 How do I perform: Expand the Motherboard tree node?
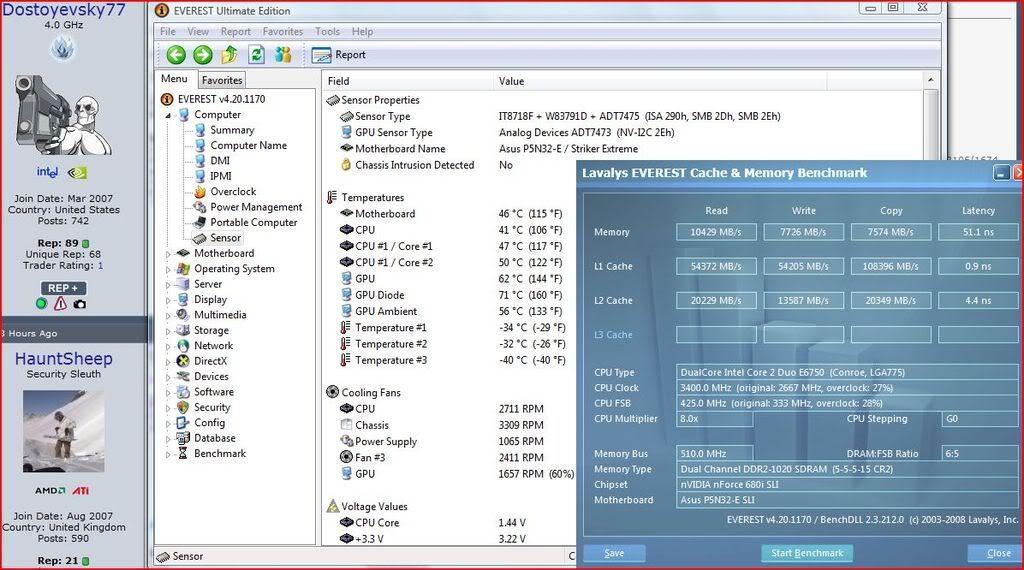168,254
